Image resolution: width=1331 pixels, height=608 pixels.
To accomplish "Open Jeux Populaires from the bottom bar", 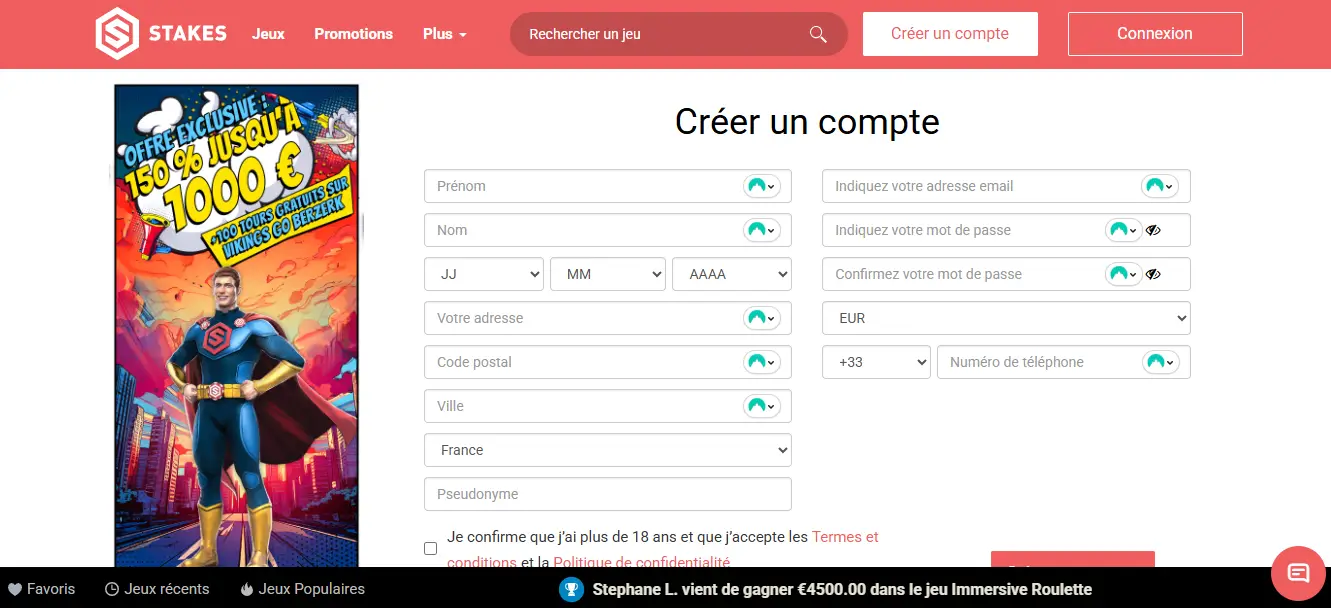I will (302, 589).
